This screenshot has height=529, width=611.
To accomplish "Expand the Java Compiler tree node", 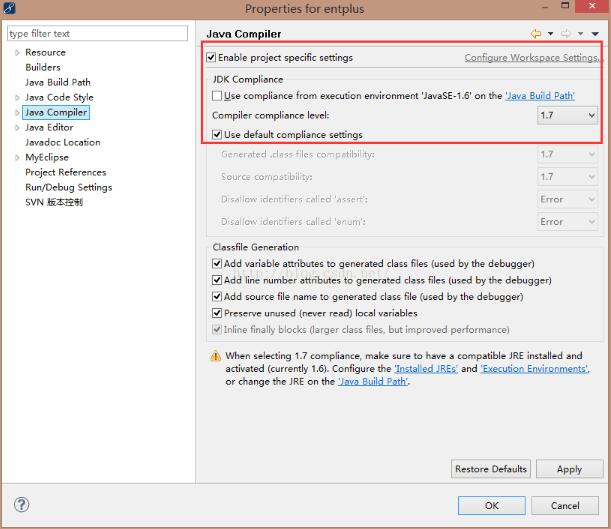I will 17,113.
